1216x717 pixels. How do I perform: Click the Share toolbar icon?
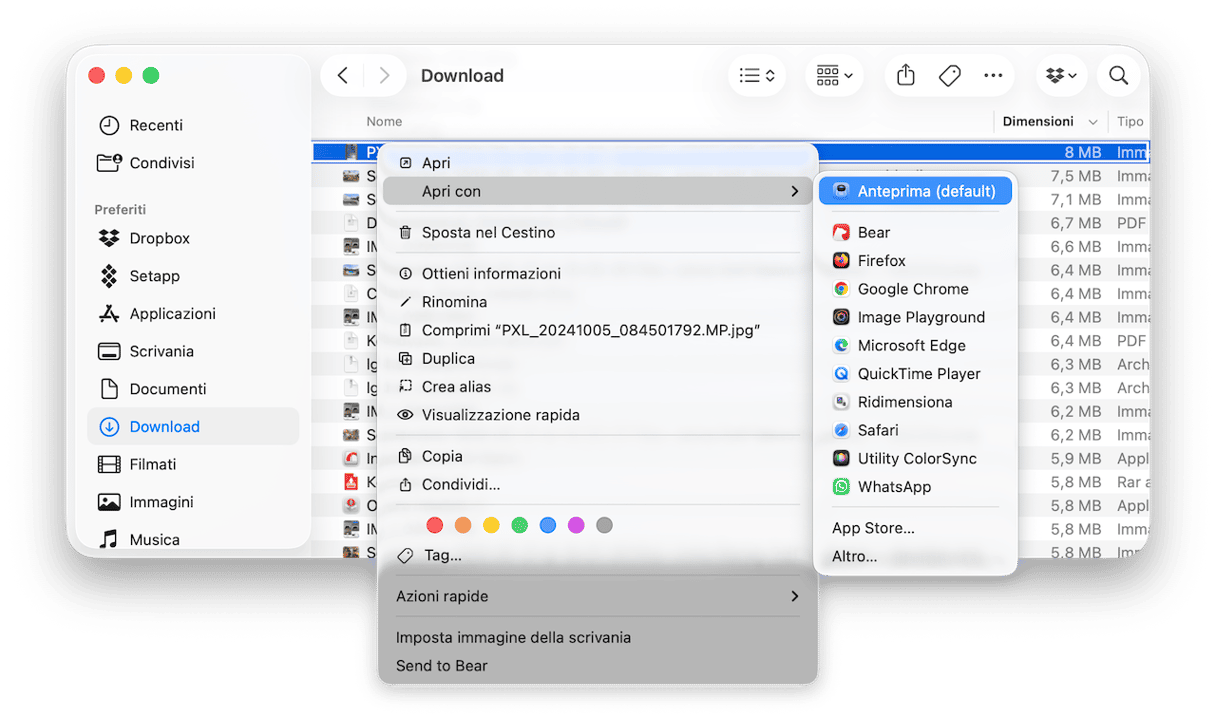(x=906, y=76)
